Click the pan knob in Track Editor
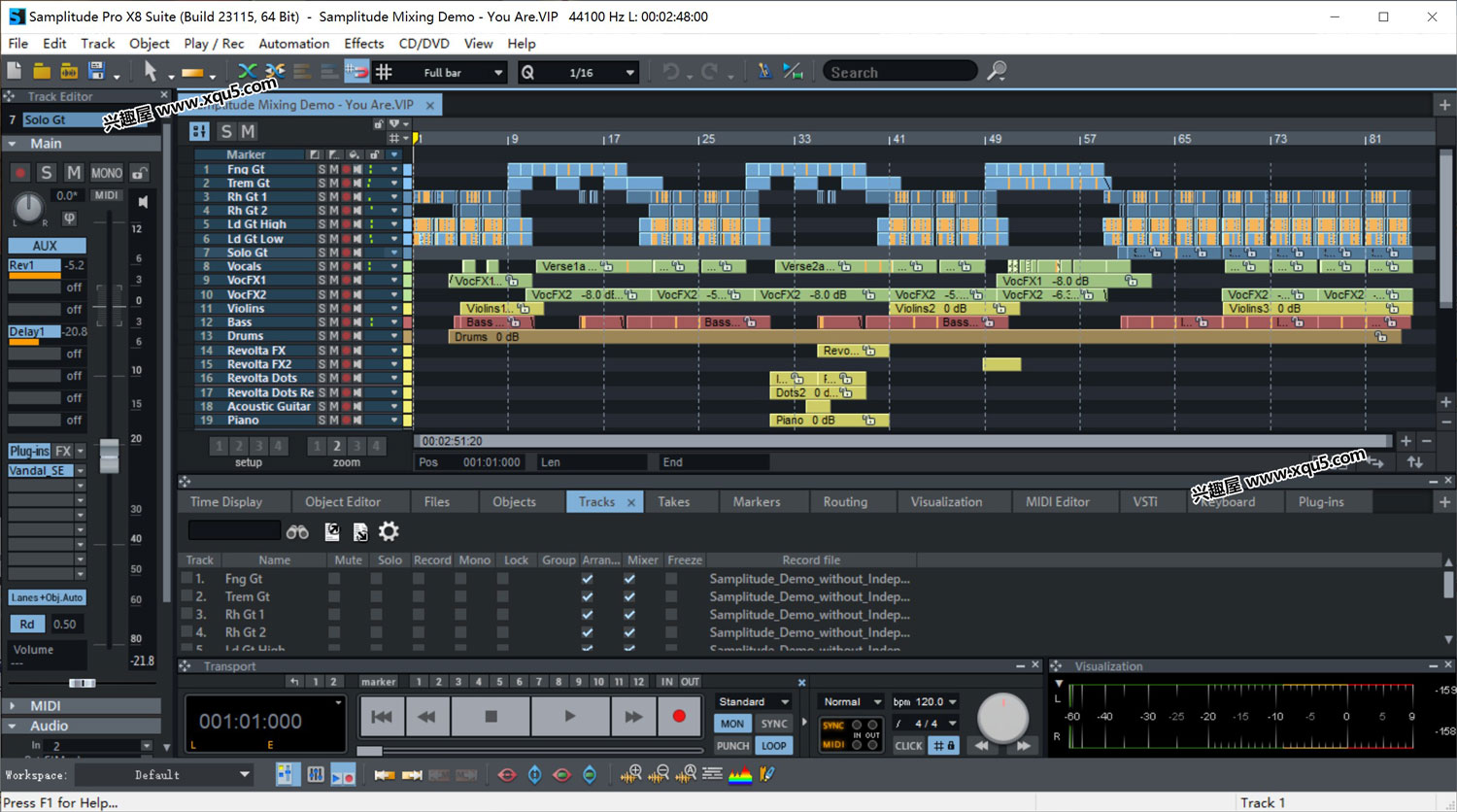The height and width of the screenshot is (812, 1457). (x=28, y=206)
